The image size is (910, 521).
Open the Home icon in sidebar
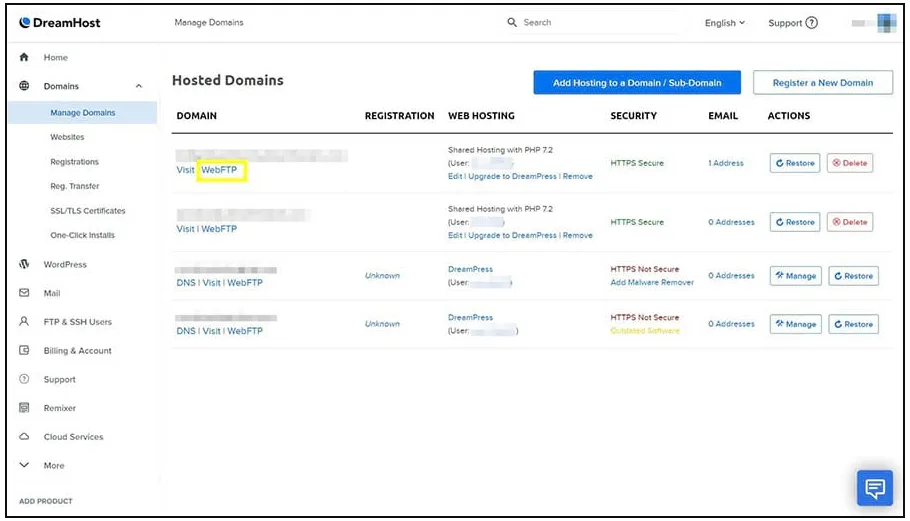point(24,57)
